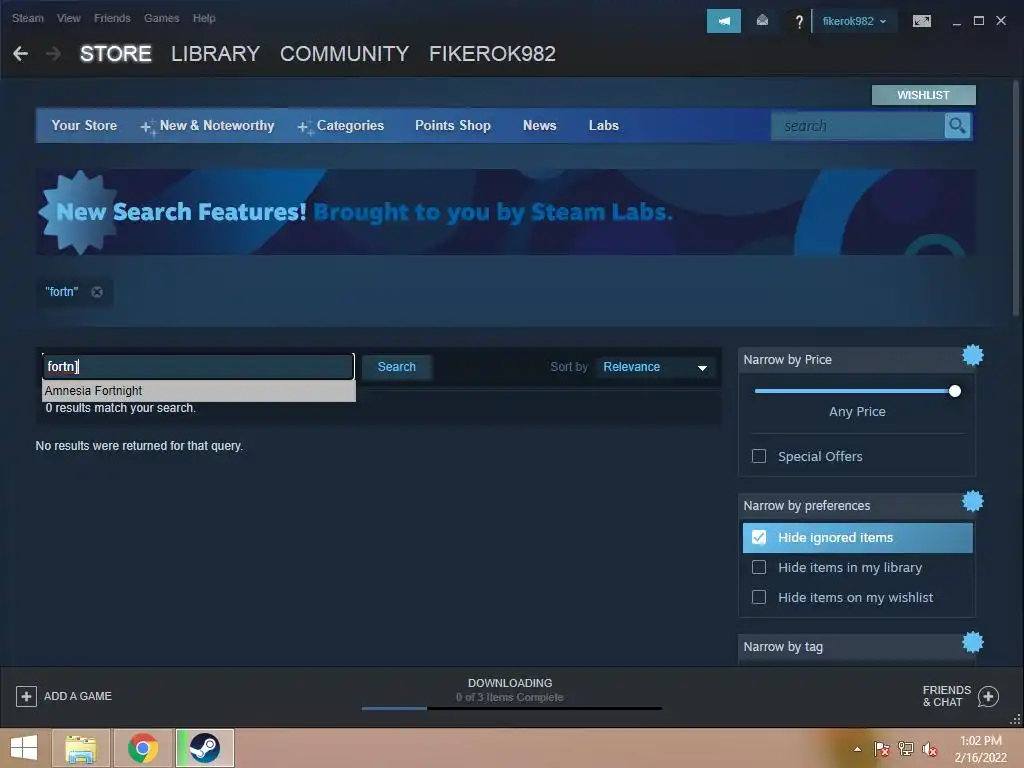Open File Explorer from taskbar
The image size is (1024, 768).
pos(80,748)
